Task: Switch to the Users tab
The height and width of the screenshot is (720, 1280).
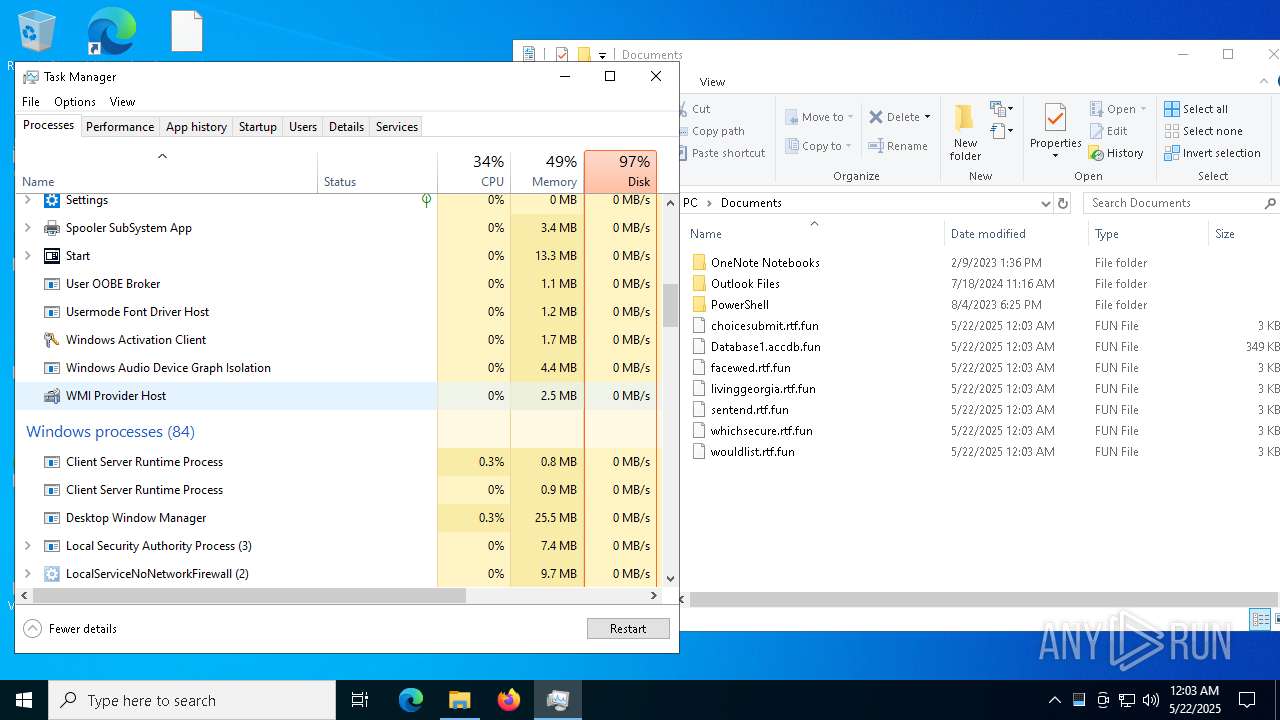Action: pos(303,127)
